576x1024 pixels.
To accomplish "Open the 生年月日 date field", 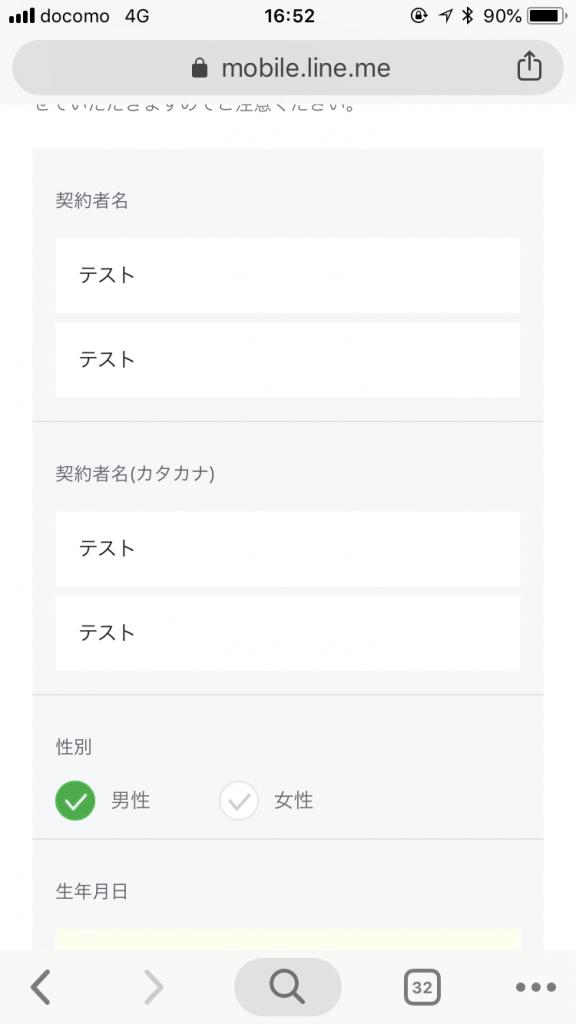I will click(x=288, y=939).
